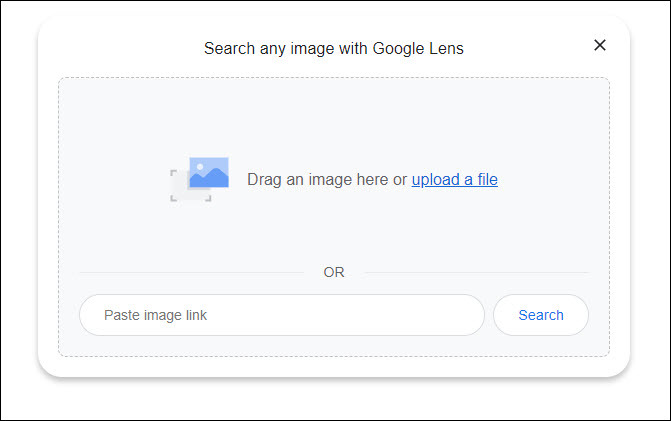Click the word upload in the blue link
Screen dimensions: 671x421
click(x=436, y=180)
